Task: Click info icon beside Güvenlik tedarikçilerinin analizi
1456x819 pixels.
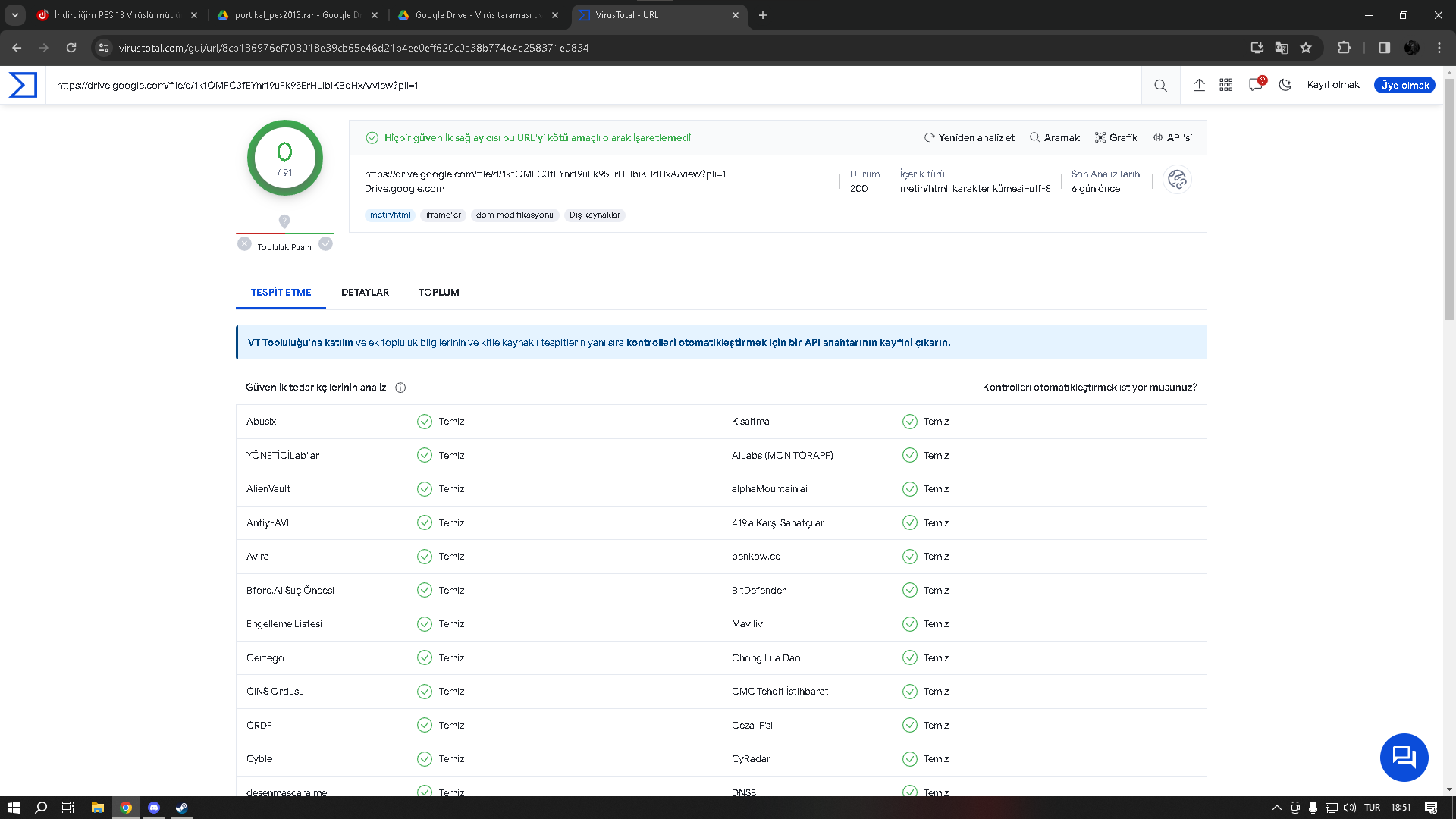Action: tap(400, 388)
